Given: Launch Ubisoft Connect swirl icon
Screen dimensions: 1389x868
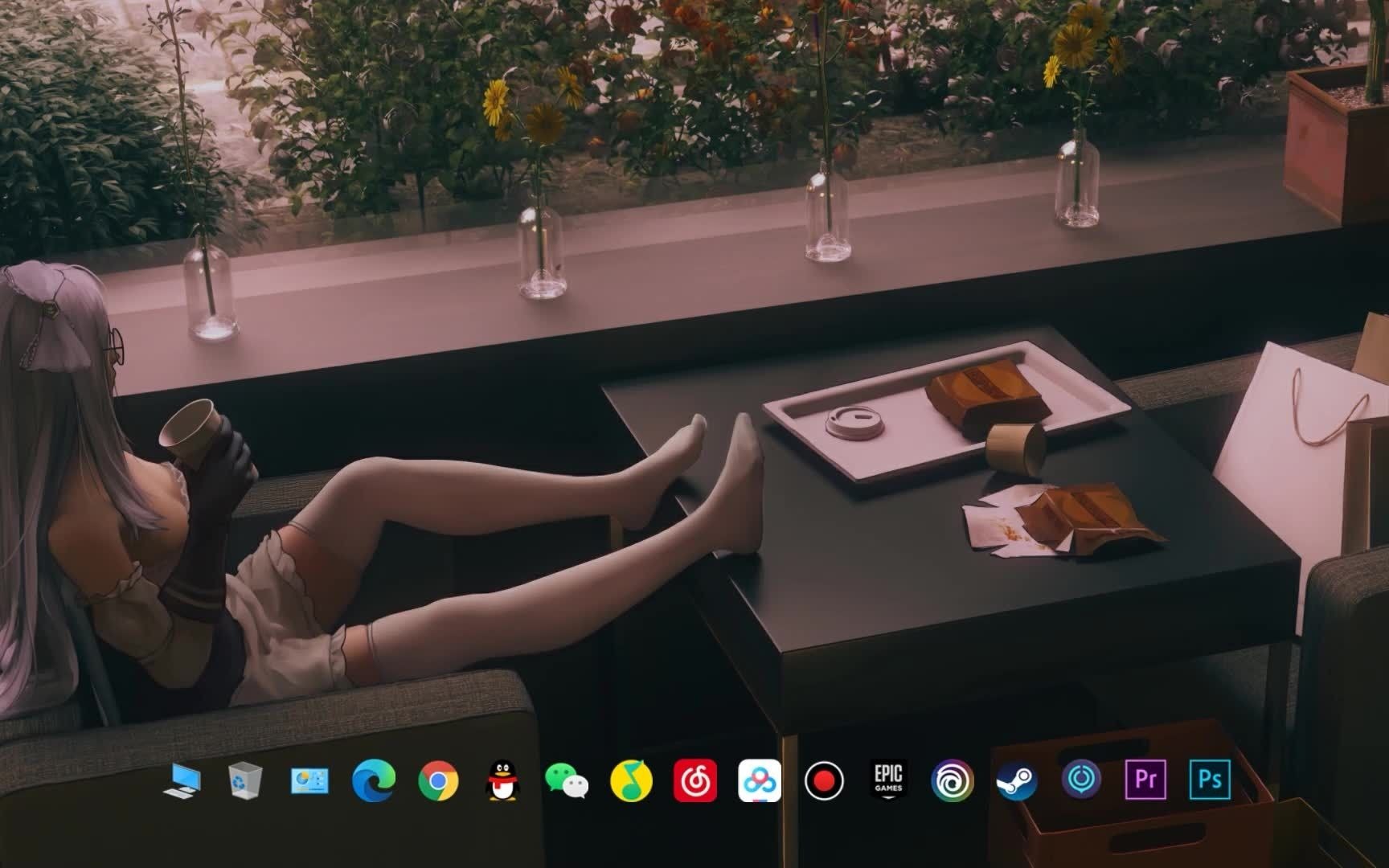Looking at the screenshot, I should (x=953, y=780).
